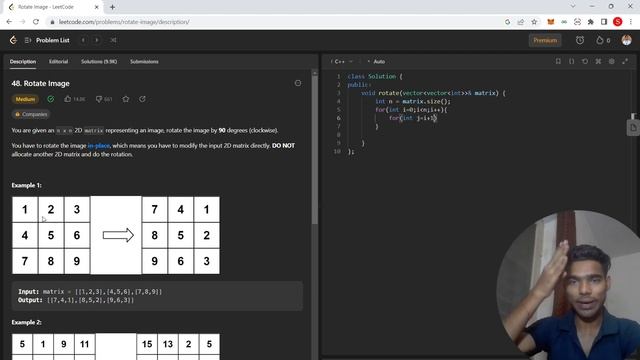Expand the Companies tag
640x360 pixels.
pos(31,114)
